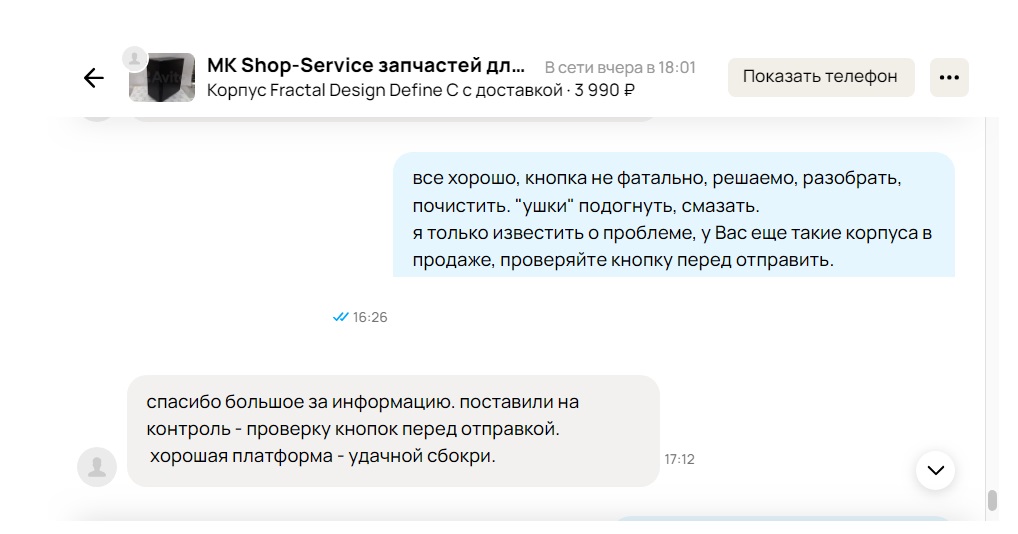Viewport: 1018px width, 534px height.
Task: Click the 16:26 message timestamp
Action: 370,317
